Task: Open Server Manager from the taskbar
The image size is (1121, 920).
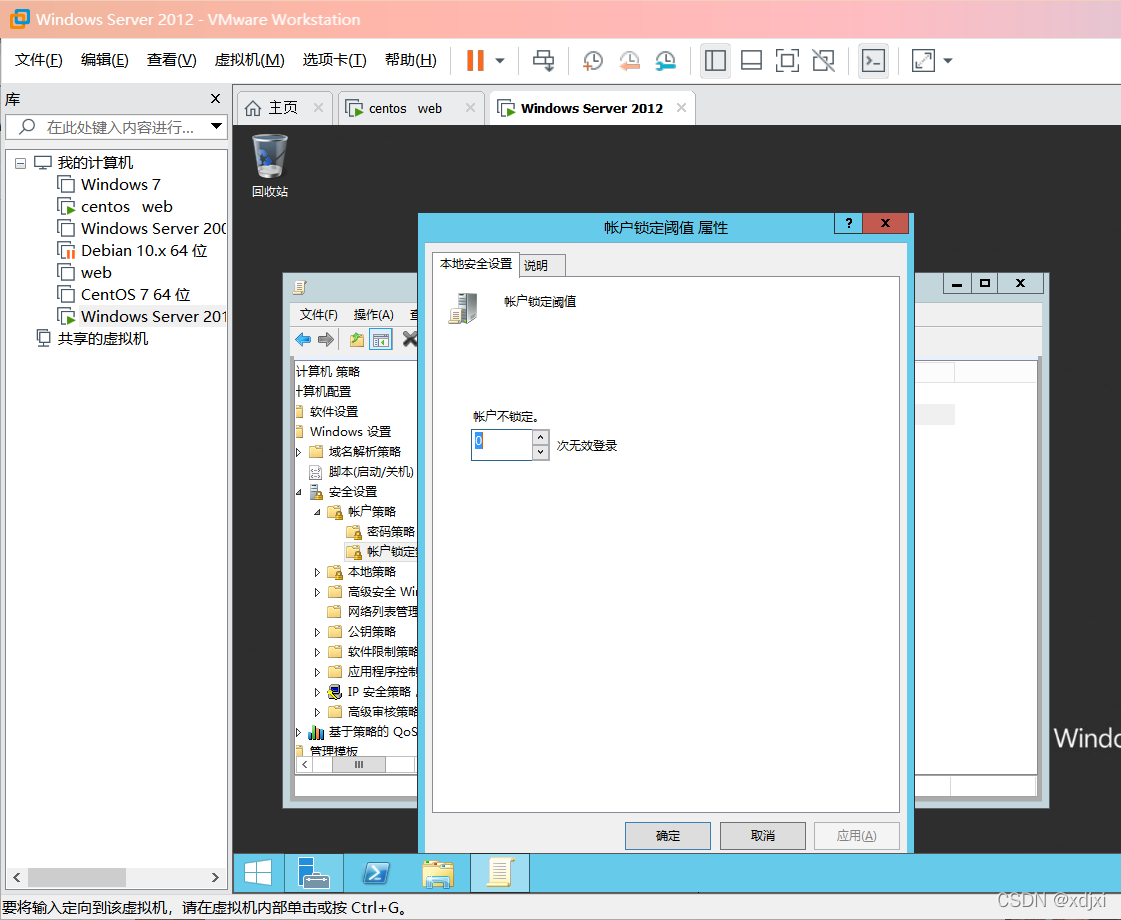Action: (313, 874)
